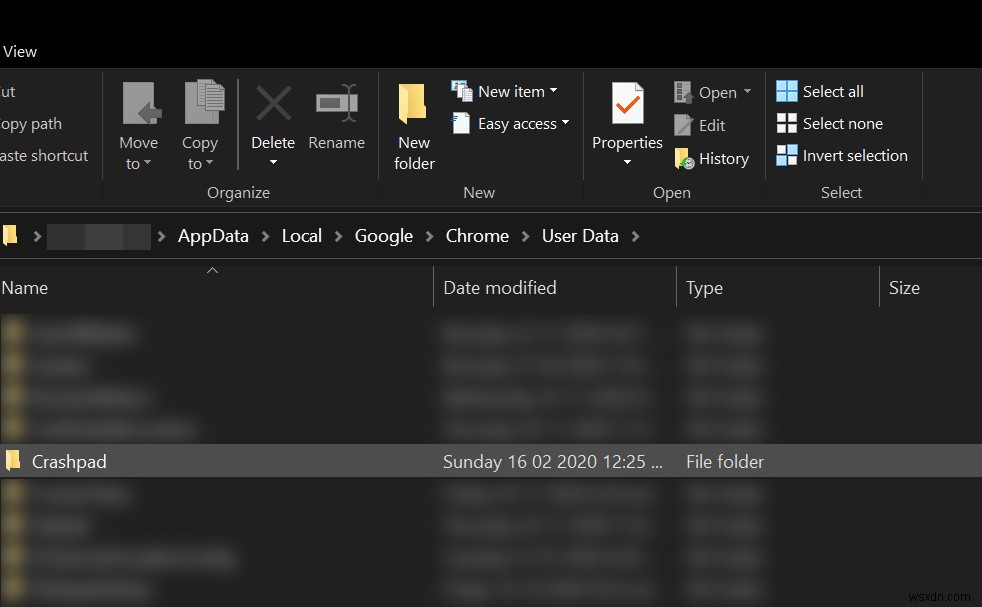
Task: Click the Easy access icon
Action: (x=461, y=123)
